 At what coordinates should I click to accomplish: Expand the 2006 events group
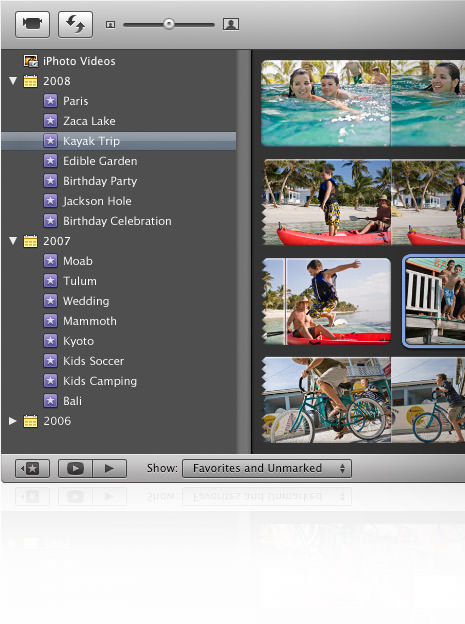coord(13,421)
